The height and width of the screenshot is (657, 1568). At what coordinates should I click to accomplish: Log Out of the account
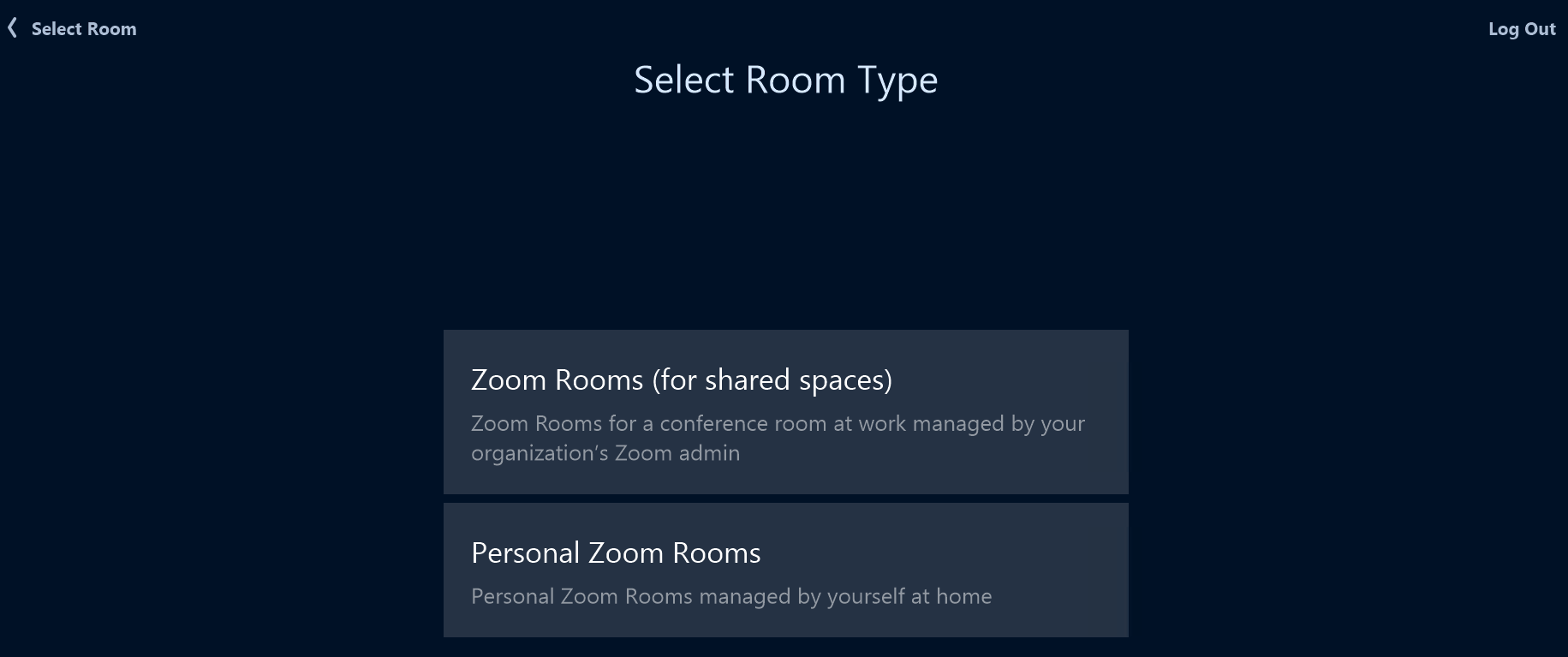pyautogui.click(x=1522, y=29)
